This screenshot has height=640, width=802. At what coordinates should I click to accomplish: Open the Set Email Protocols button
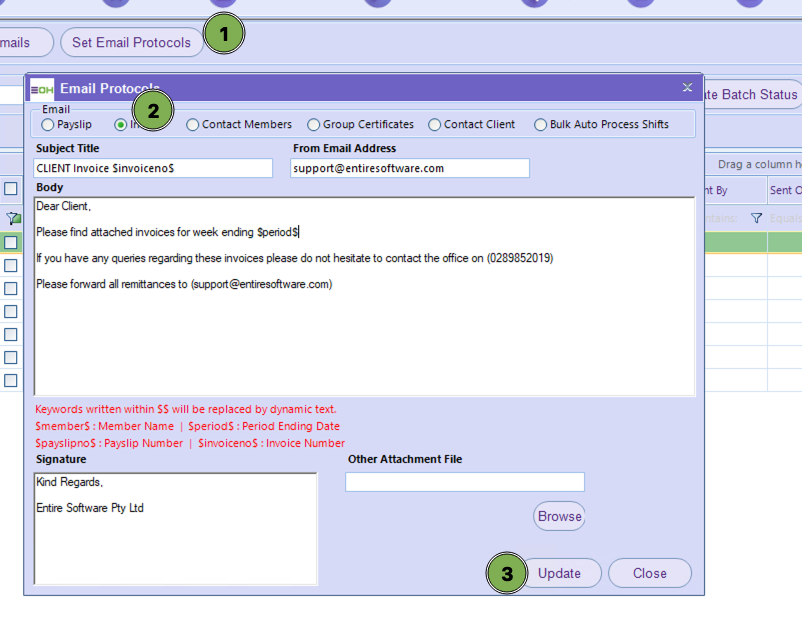[x=131, y=42]
